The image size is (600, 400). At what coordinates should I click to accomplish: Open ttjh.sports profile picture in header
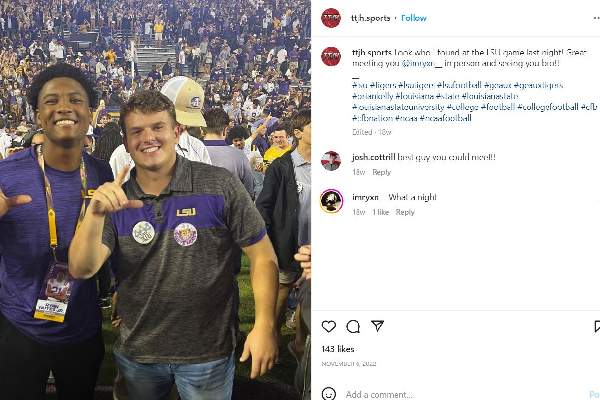click(x=331, y=18)
